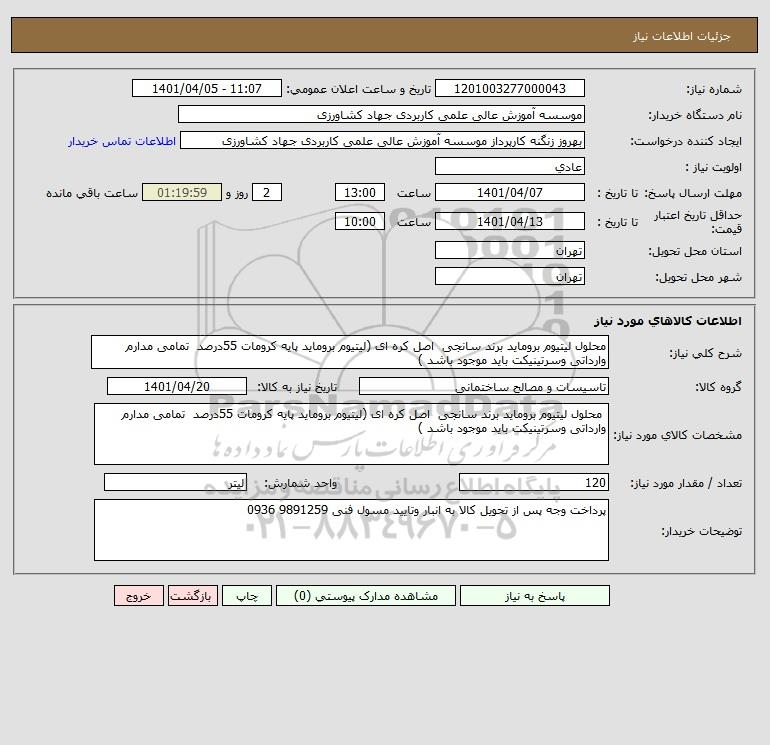Open مشاهده مدارک پیوستی (0) button
Screen dimensions: 770x745
tap(366, 596)
